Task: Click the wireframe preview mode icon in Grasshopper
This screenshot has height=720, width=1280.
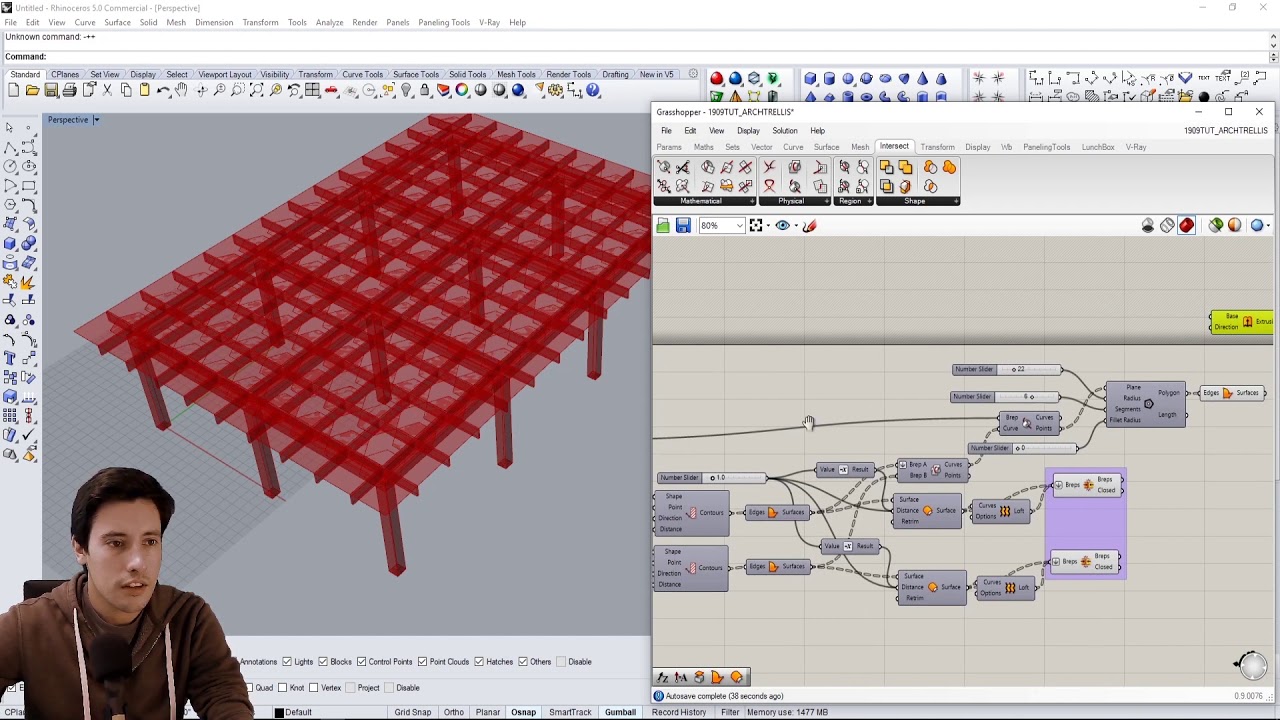Action: click(1167, 226)
